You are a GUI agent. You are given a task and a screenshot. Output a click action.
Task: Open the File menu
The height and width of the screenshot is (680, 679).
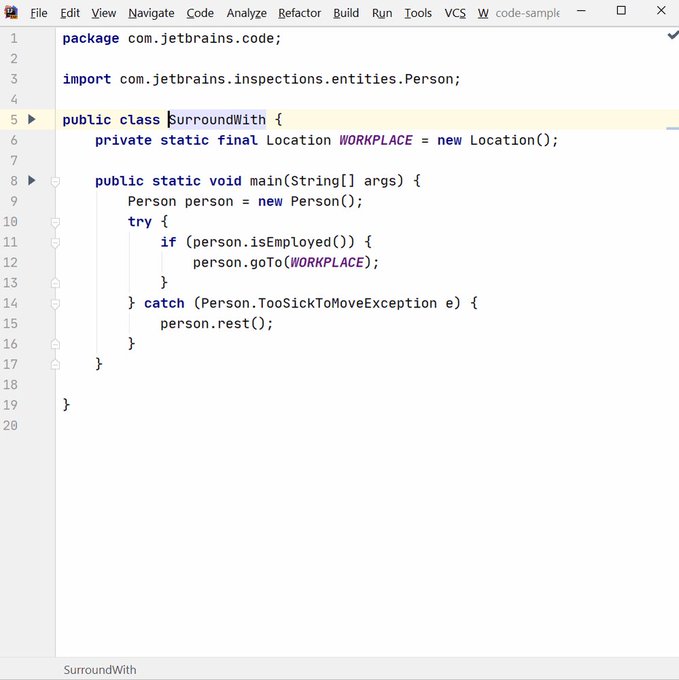pos(39,13)
